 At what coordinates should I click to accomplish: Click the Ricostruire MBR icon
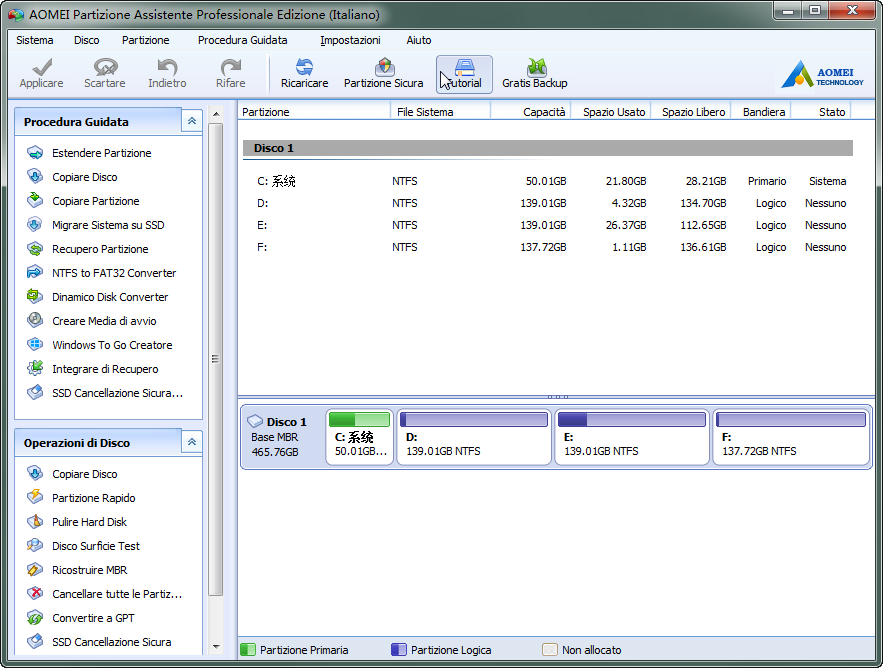(x=35, y=569)
